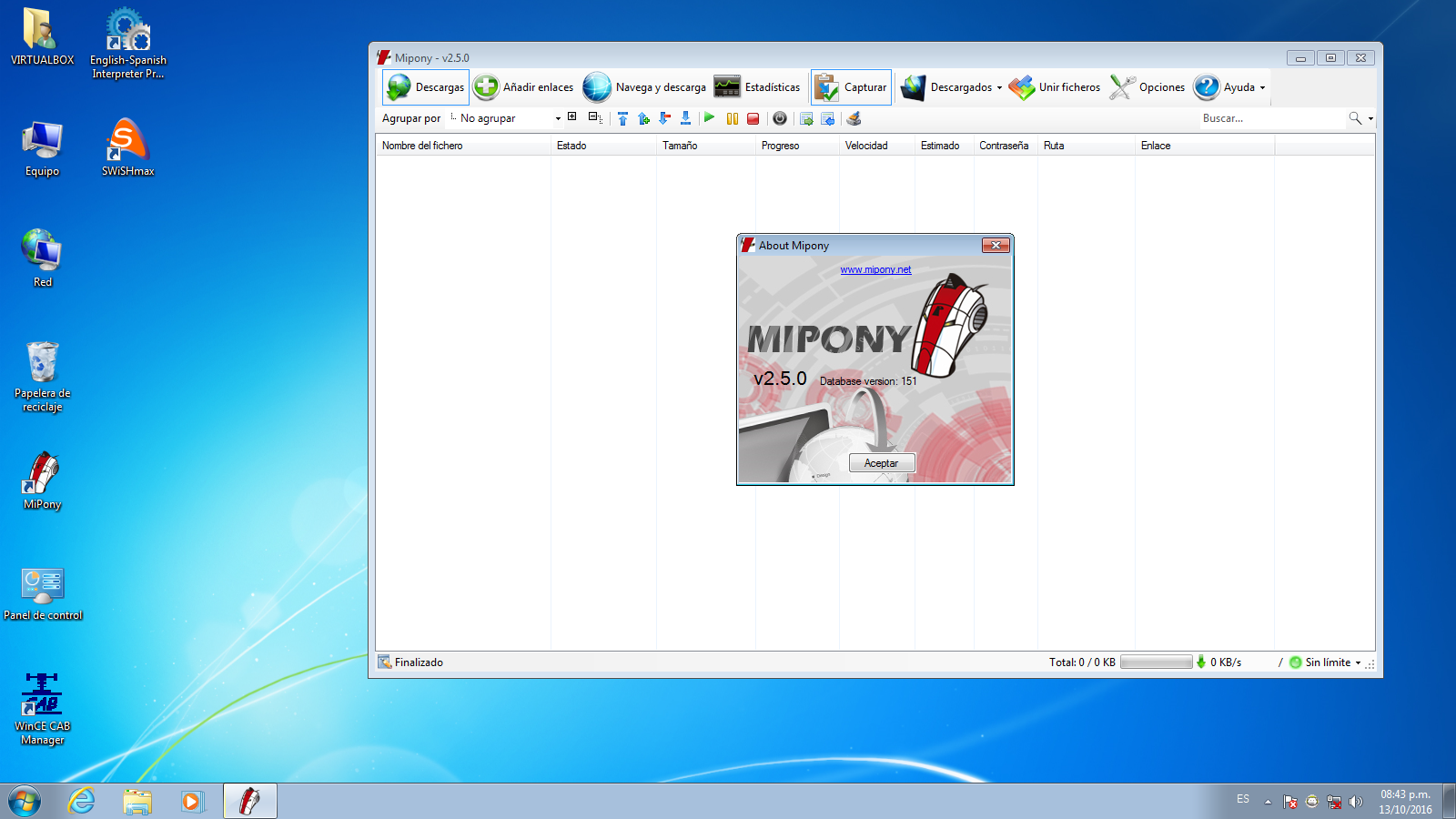Click the import links list icon
This screenshot has width=1456, height=819.
[828, 118]
